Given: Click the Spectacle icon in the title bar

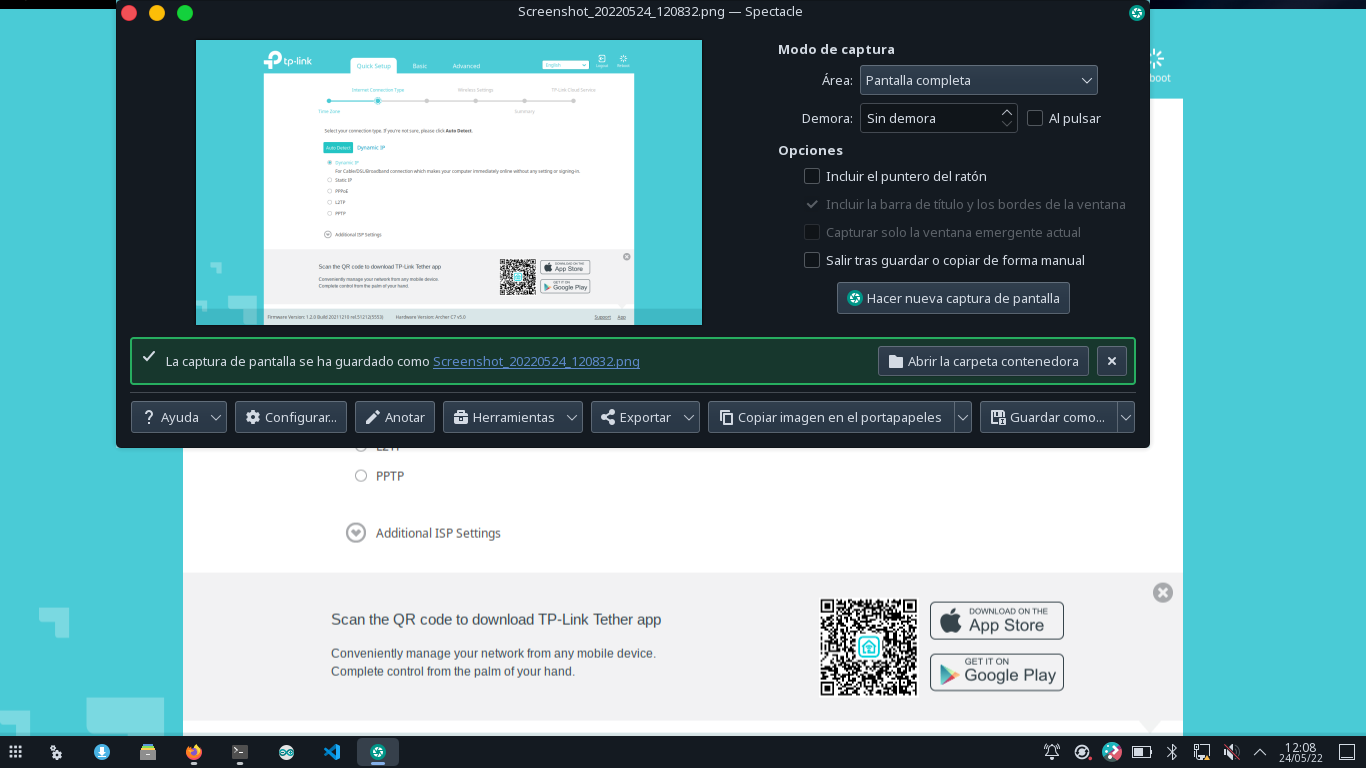Looking at the screenshot, I should point(1137,13).
